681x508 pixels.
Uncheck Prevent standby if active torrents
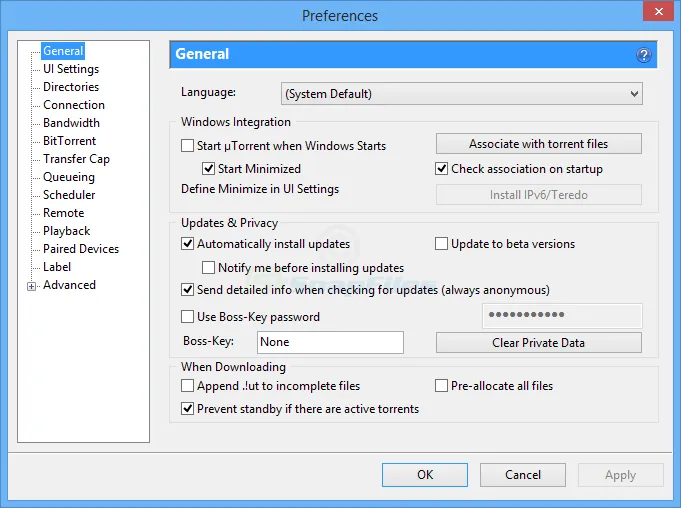pos(187,409)
